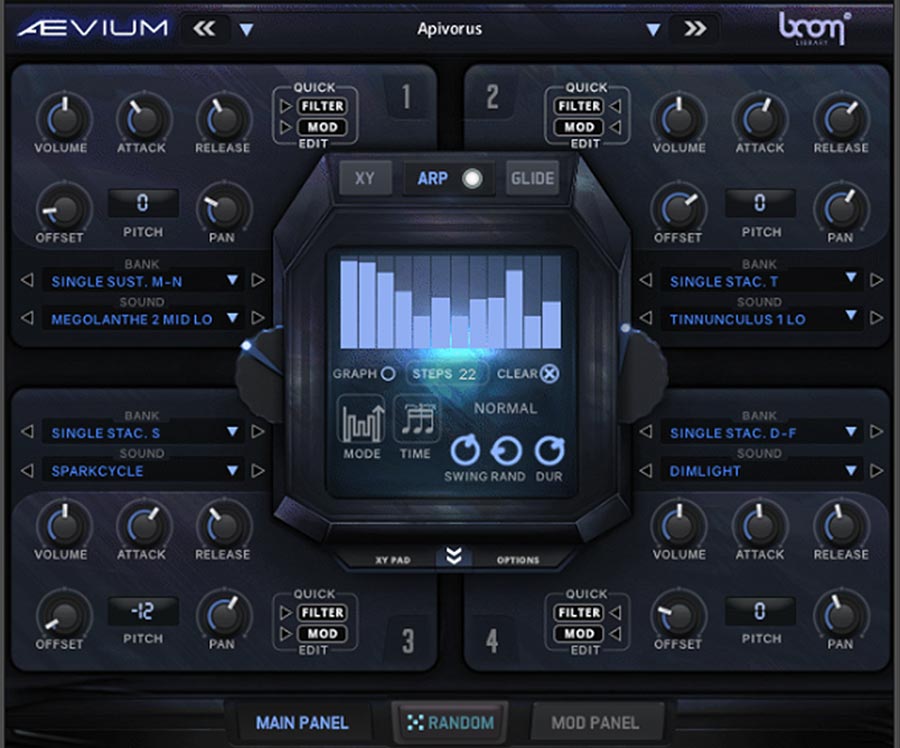Go to previous preset with double-left arrows
Image resolution: width=900 pixels, height=748 pixels.
point(205,28)
